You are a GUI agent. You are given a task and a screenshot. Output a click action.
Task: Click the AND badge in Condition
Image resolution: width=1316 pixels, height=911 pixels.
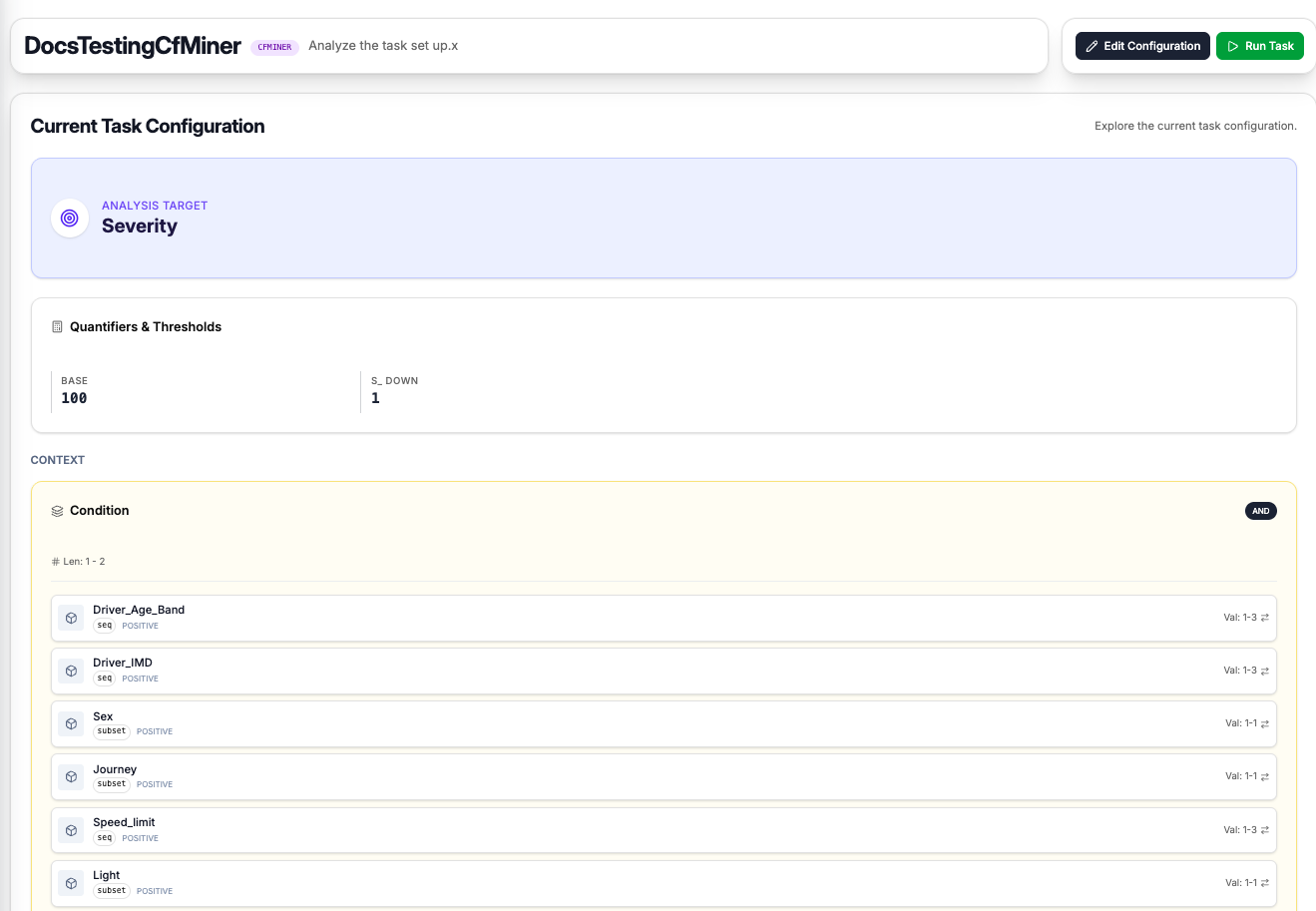[1260, 511]
